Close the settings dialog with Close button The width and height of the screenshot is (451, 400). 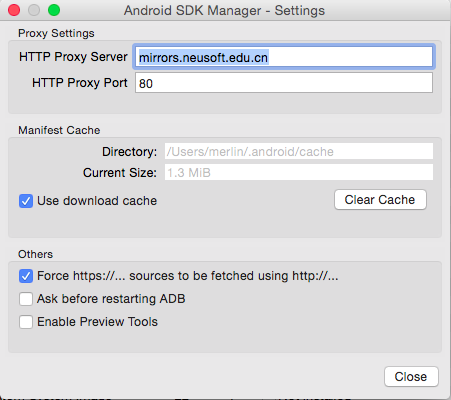click(x=411, y=377)
